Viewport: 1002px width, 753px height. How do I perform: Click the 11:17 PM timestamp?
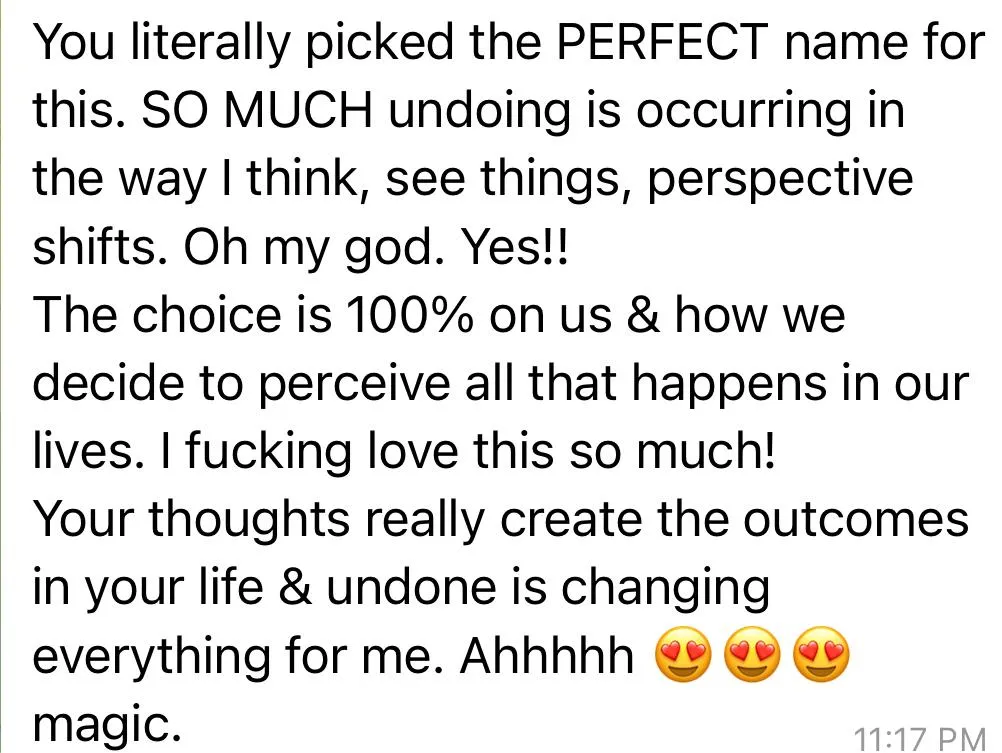point(920,738)
